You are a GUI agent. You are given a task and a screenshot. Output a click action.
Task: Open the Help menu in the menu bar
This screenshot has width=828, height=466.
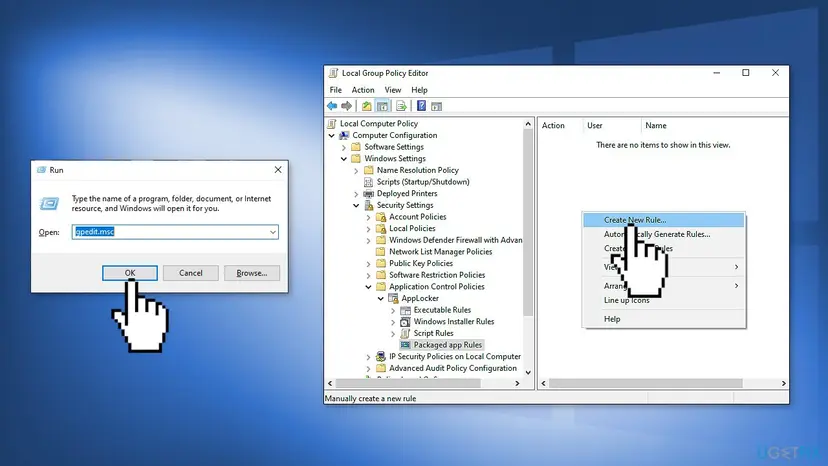[x=419, y=90]
